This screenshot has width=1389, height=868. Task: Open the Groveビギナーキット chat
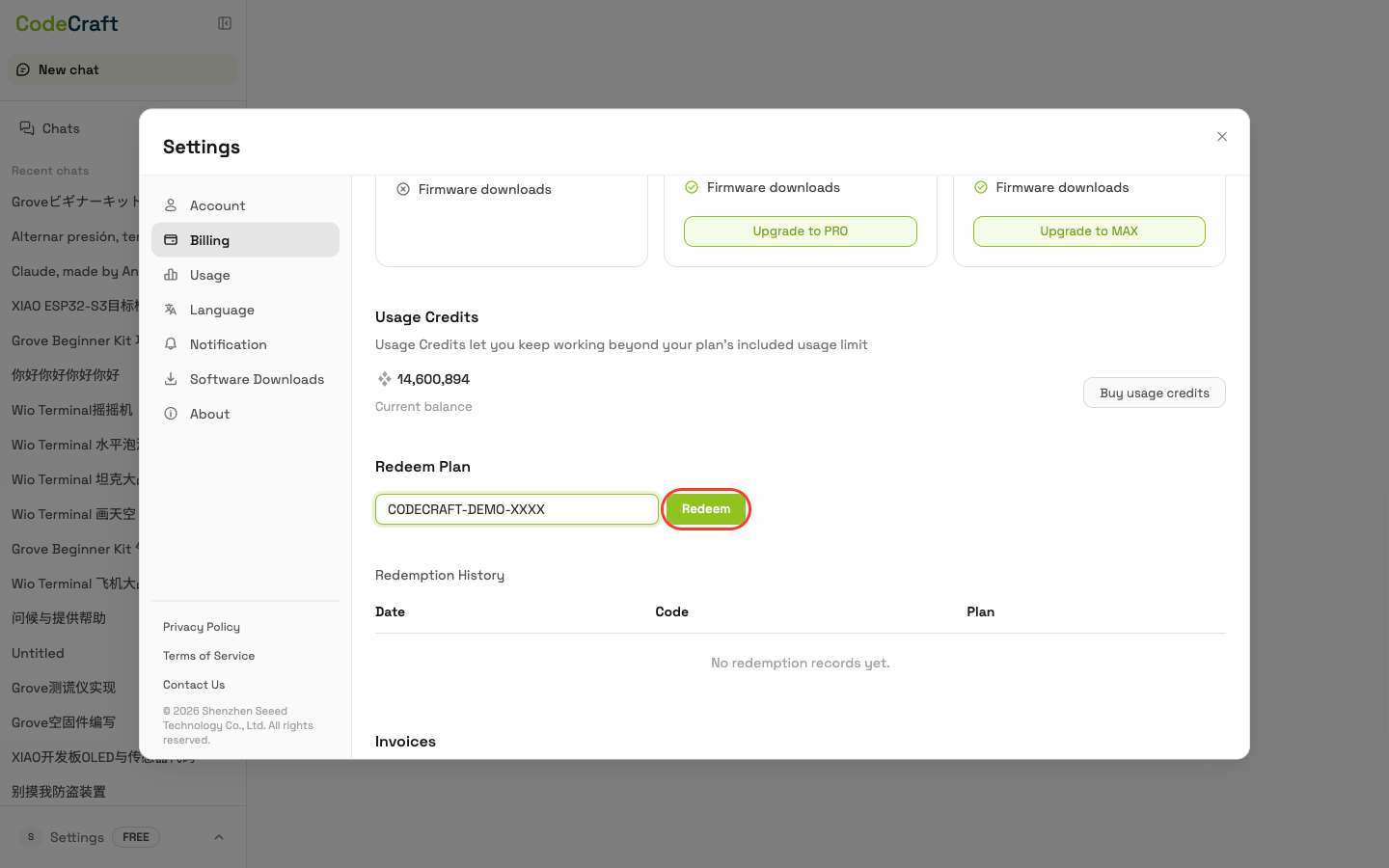coord(75,202)
